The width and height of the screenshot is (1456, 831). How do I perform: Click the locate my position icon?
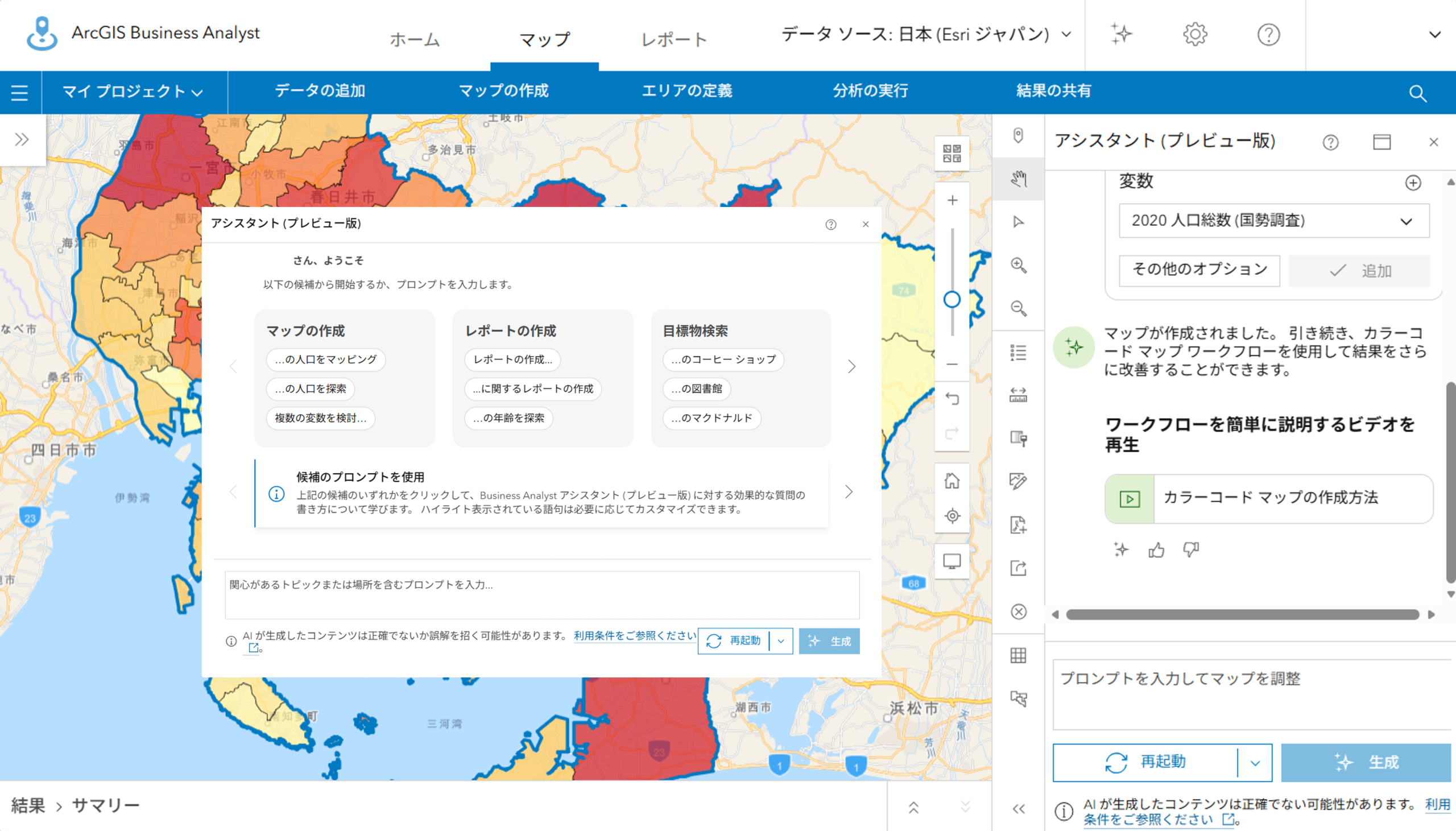coord(952,516)
